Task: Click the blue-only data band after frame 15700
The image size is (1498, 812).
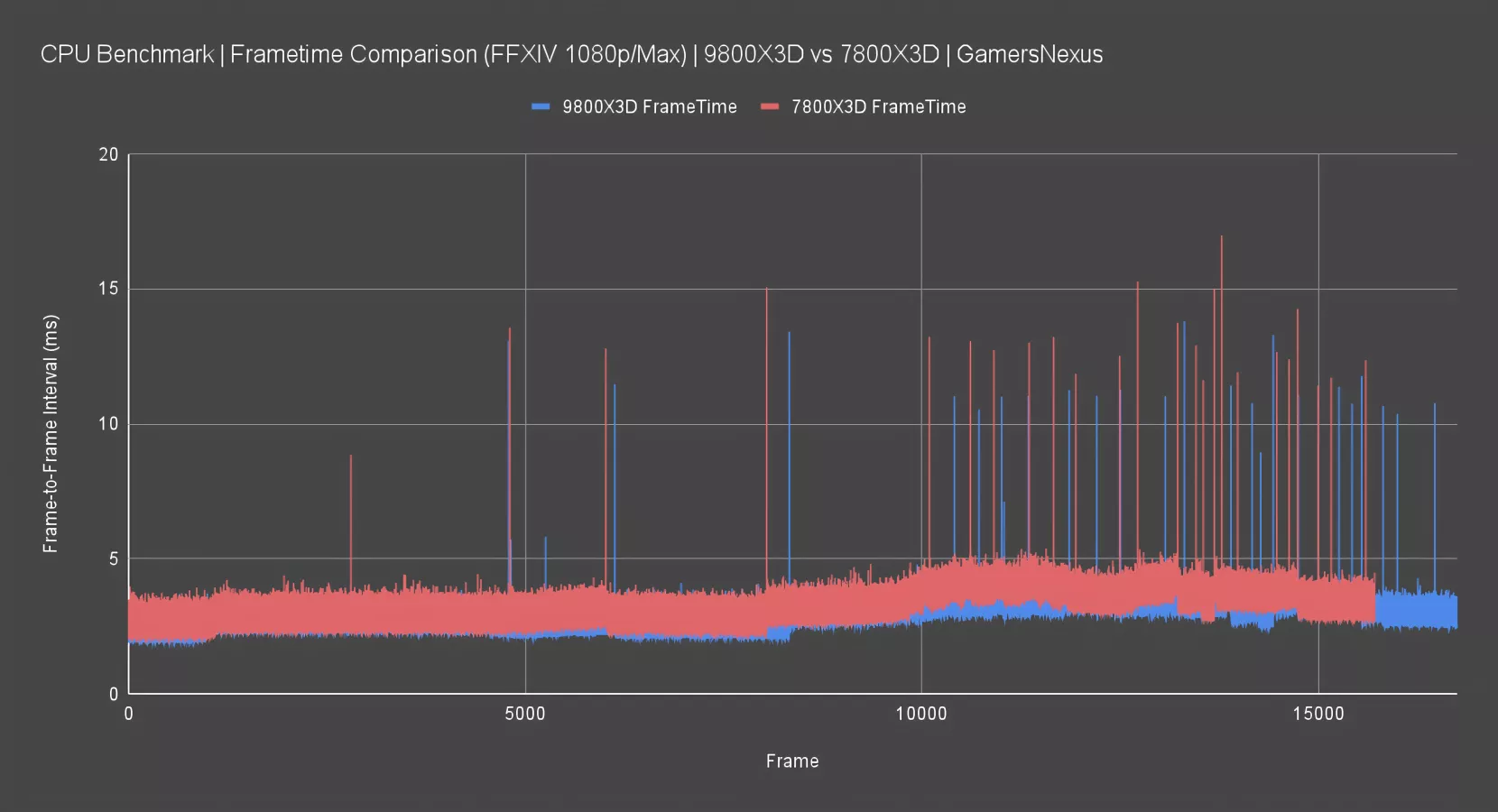Action: coord(1417,611)
